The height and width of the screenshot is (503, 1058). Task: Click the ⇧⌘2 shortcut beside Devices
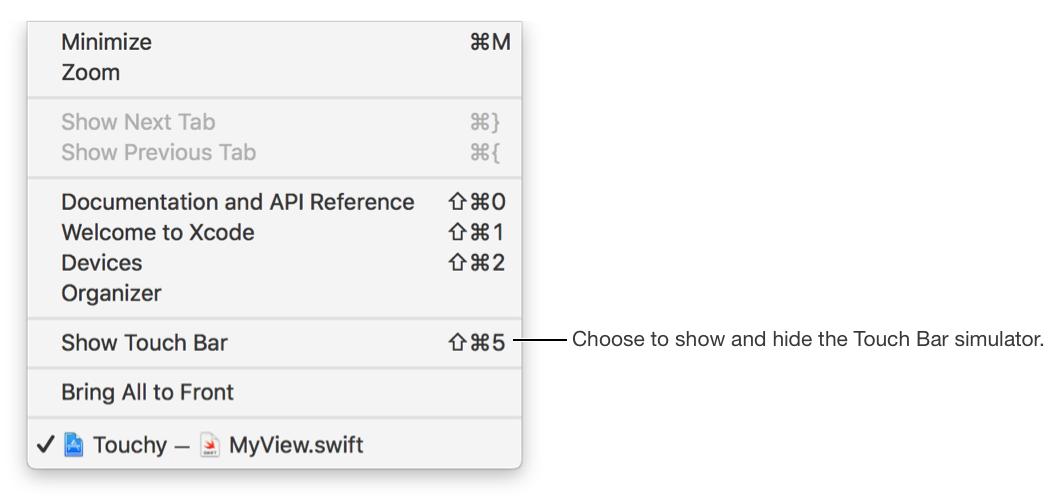point(477,263)
